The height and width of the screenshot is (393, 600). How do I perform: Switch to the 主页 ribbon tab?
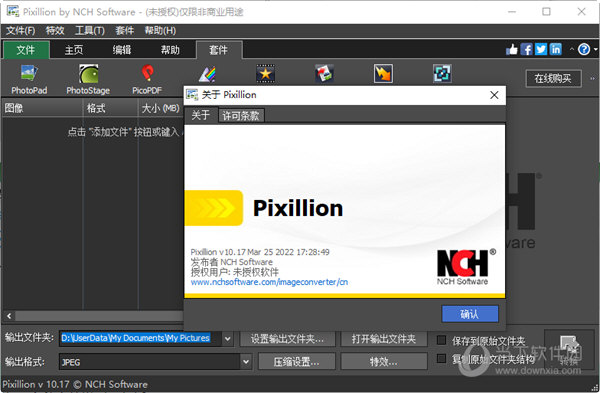pos(74,50)
